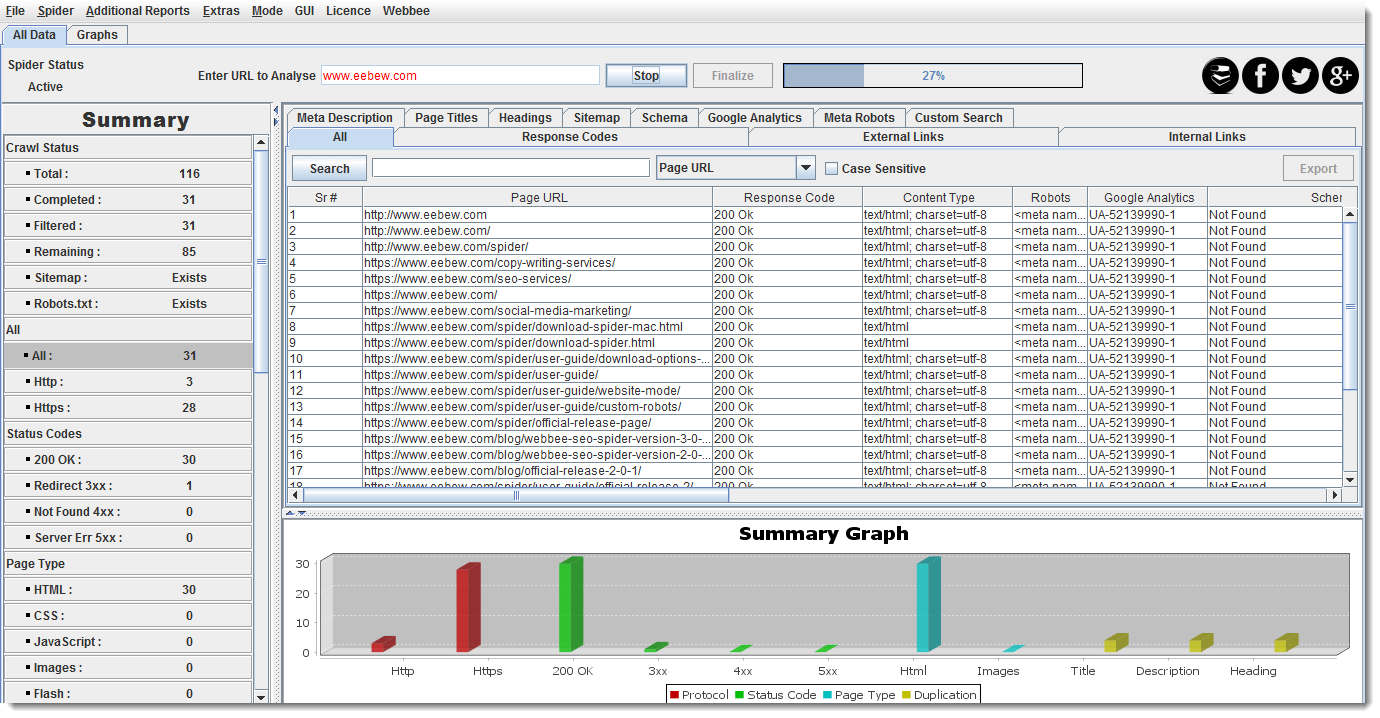Focus the Enter URL to Analyse field

pos(460,76)
